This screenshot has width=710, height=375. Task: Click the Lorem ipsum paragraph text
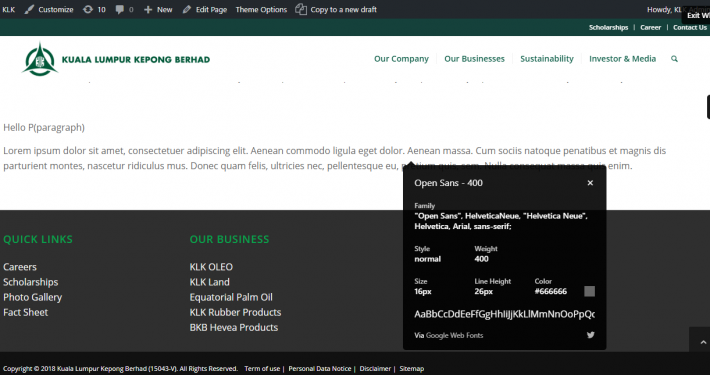[x=335, y=158]
